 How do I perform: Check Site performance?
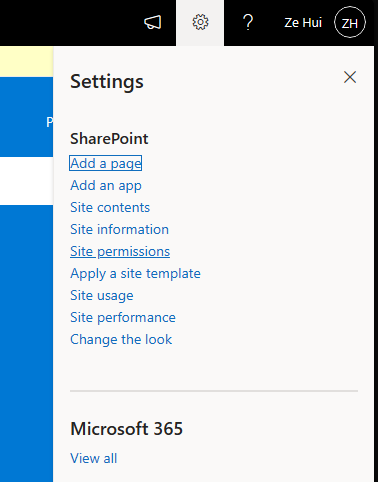[x=123, y=317]
